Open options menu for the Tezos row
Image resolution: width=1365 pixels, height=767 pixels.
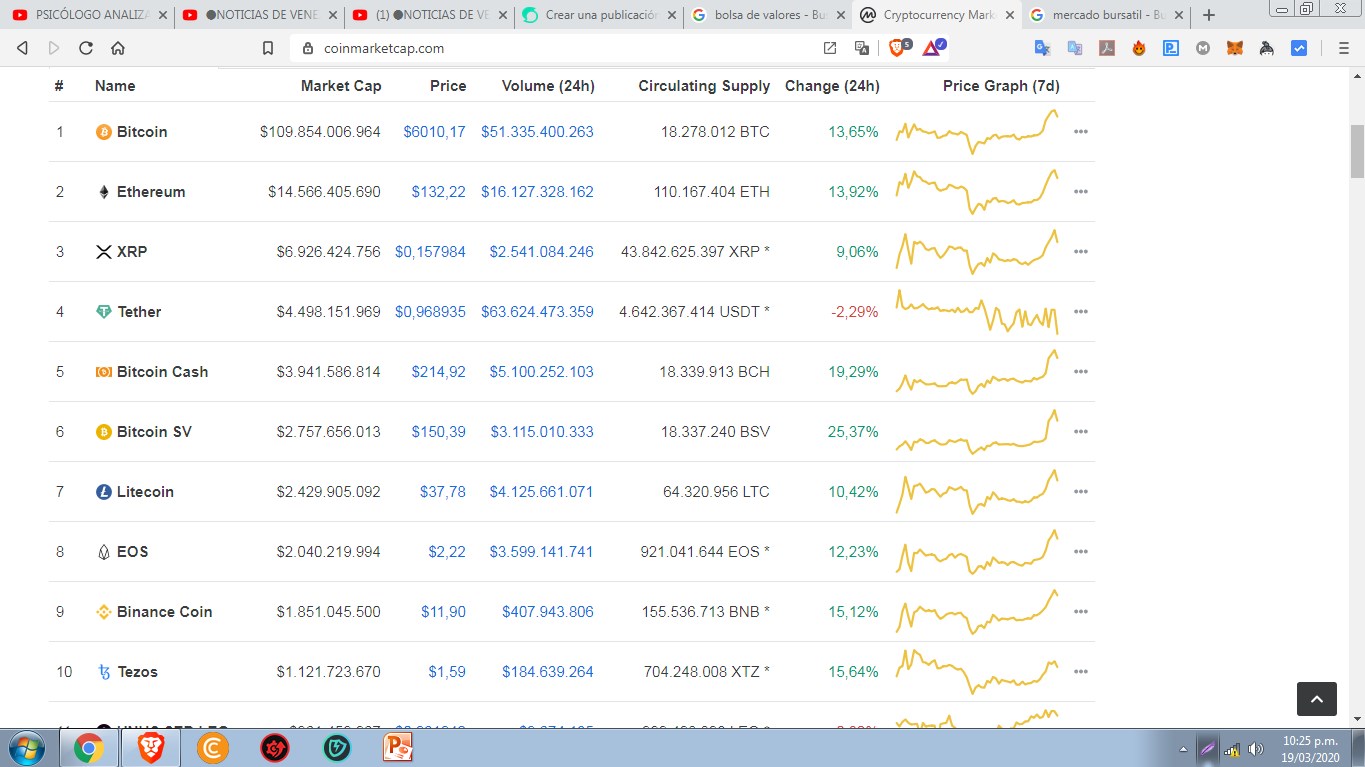[x=1080, y=672]
